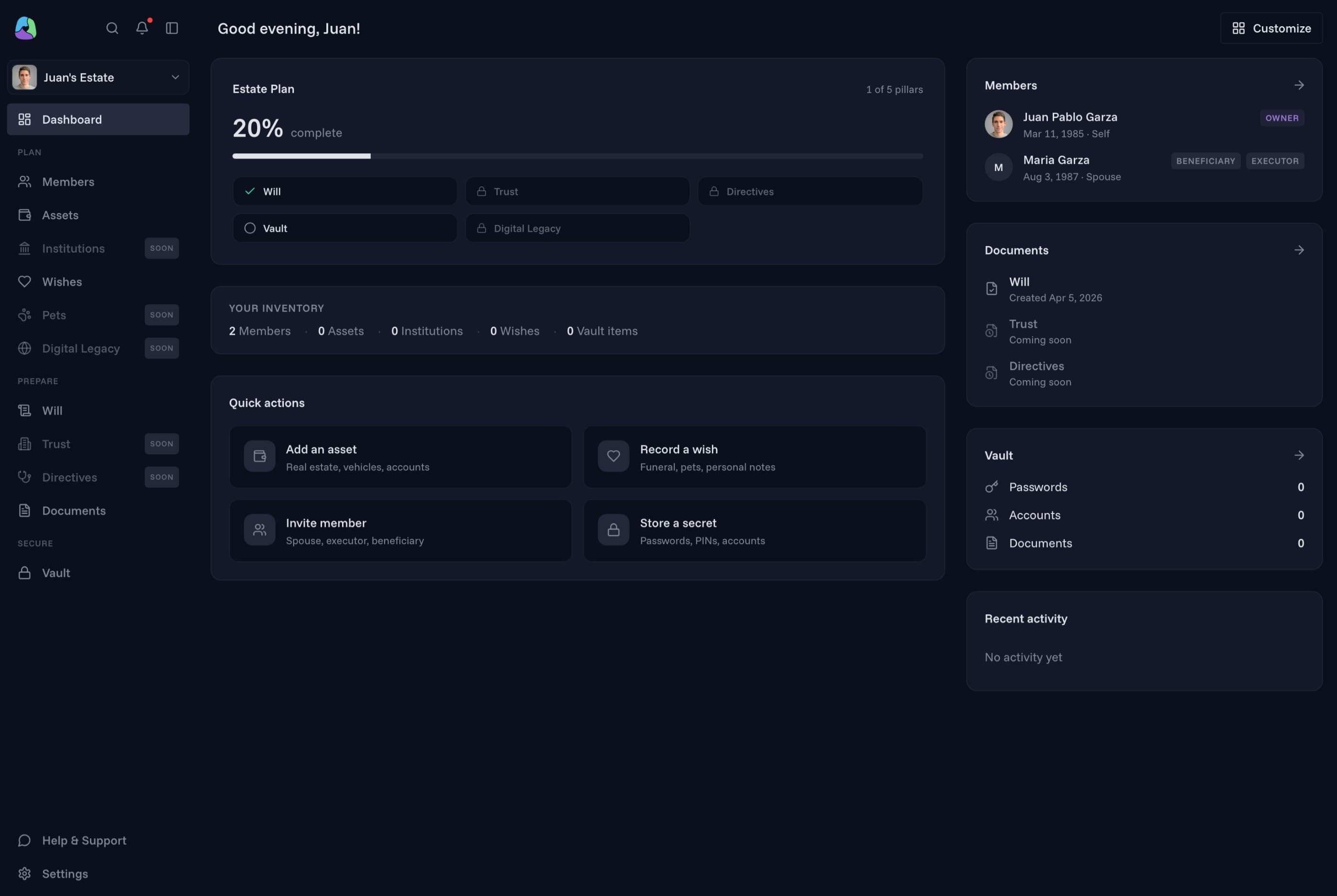
Task: Click the Add an asset wallet icon
Action: [259, 456]
